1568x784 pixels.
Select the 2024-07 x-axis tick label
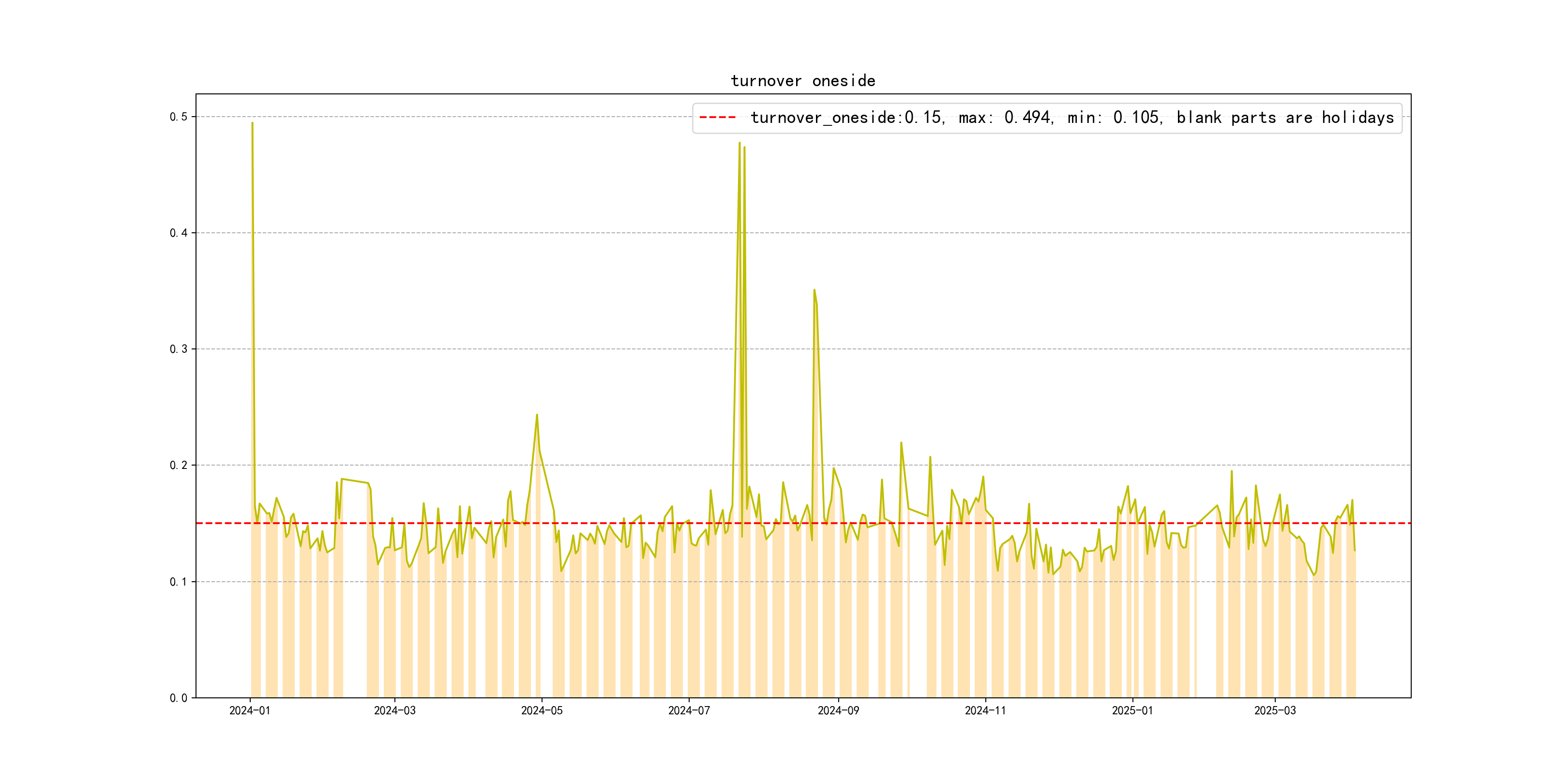point(689,710)
